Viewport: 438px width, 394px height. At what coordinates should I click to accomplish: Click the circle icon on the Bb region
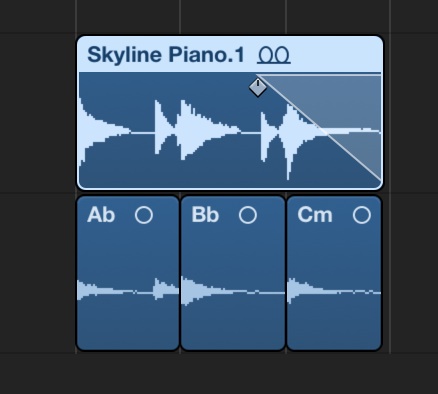coord(248,215)
